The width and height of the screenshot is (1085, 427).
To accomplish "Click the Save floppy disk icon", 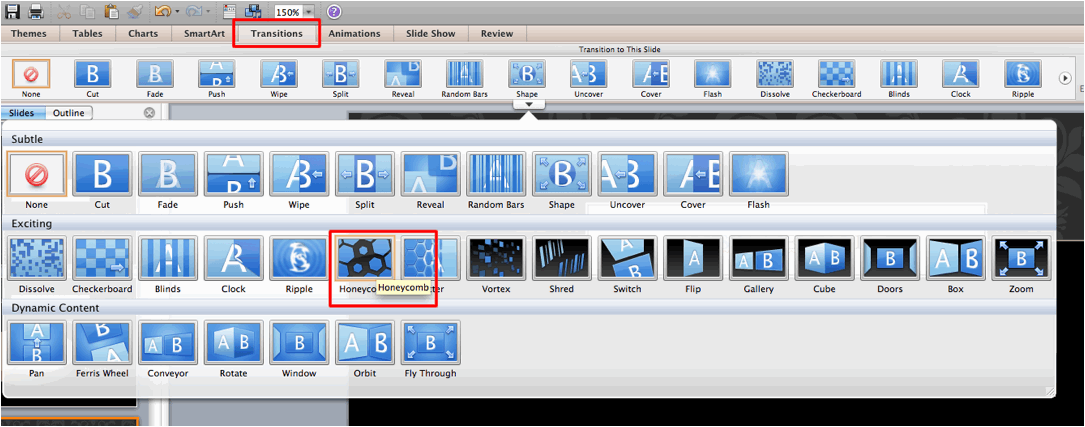I will point(13,12).
